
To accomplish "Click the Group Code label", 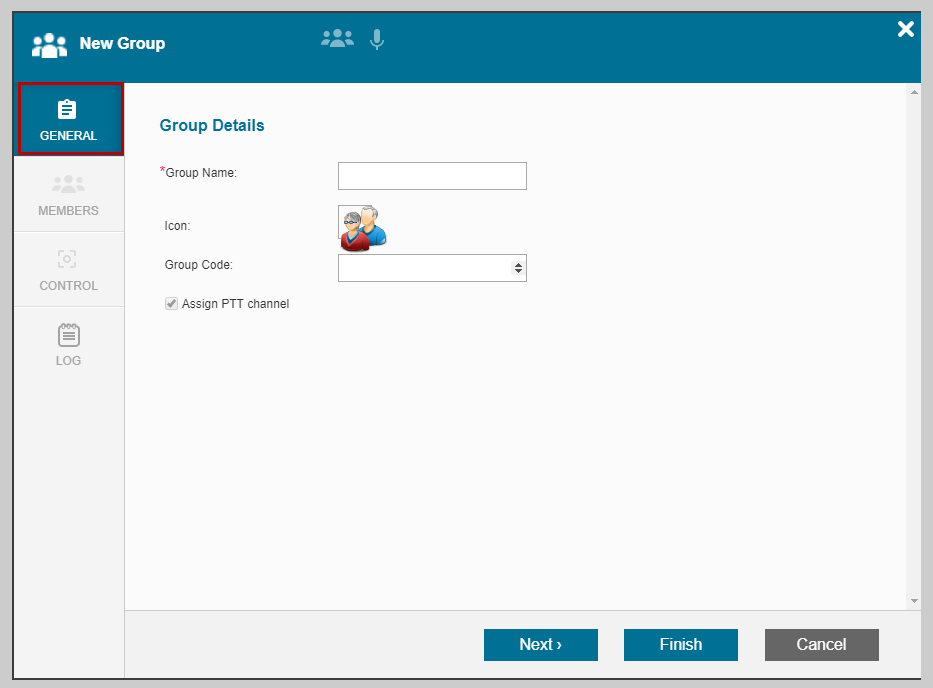I will point(198,265).
